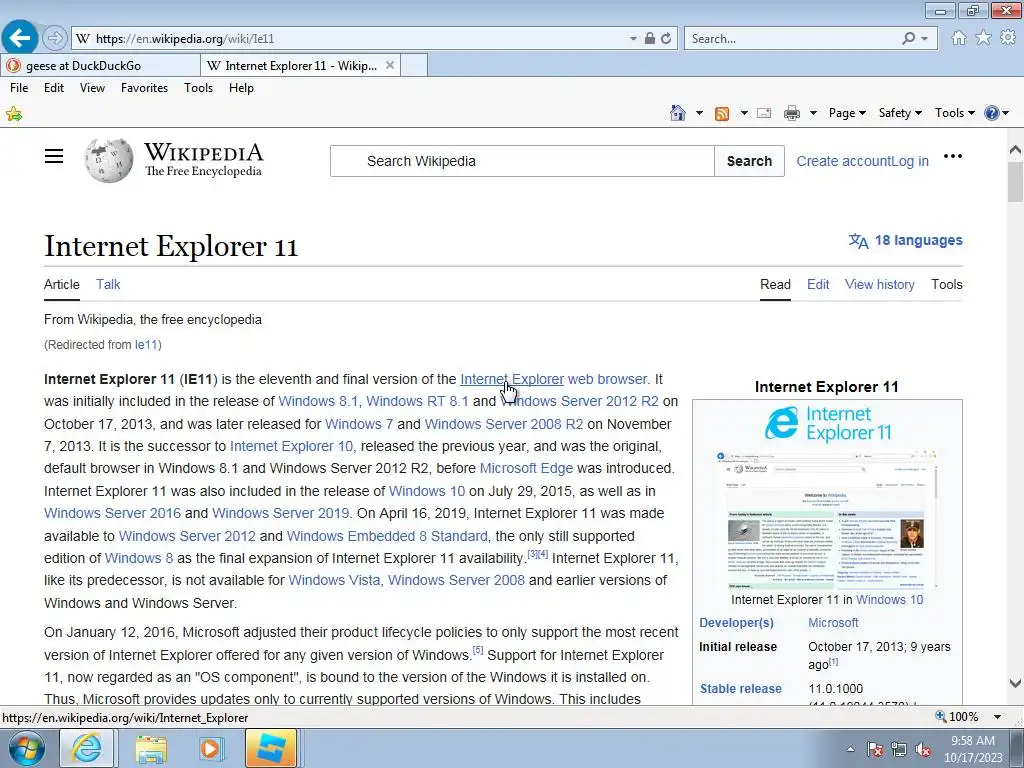
Task: Expand the feeds dropdown arrow
Action: tap(744, 113)
